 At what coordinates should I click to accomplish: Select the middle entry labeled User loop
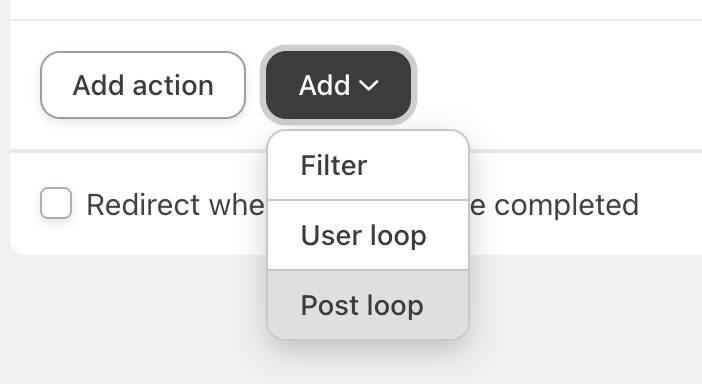click(368, 235)
